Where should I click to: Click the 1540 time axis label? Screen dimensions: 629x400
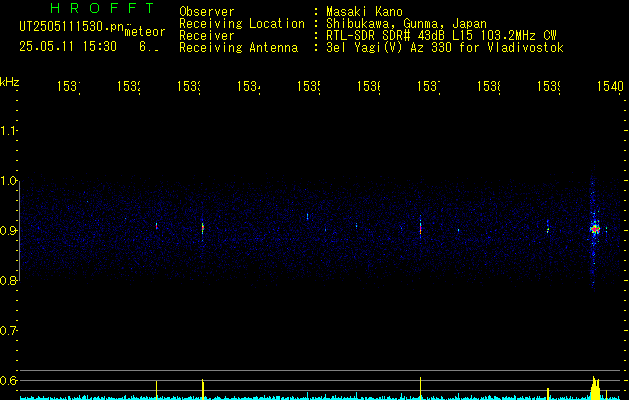coord(610,86)
